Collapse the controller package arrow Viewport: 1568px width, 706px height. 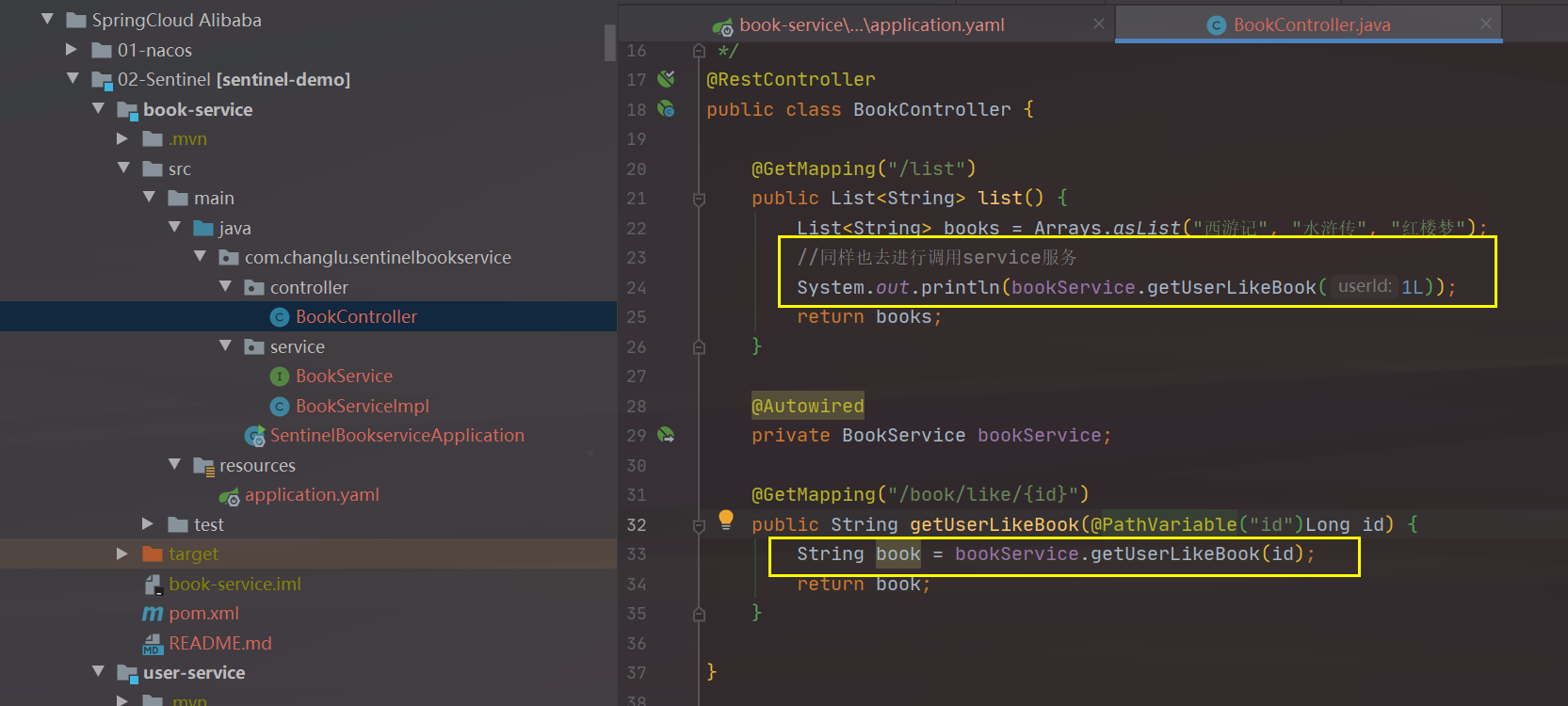225,287
